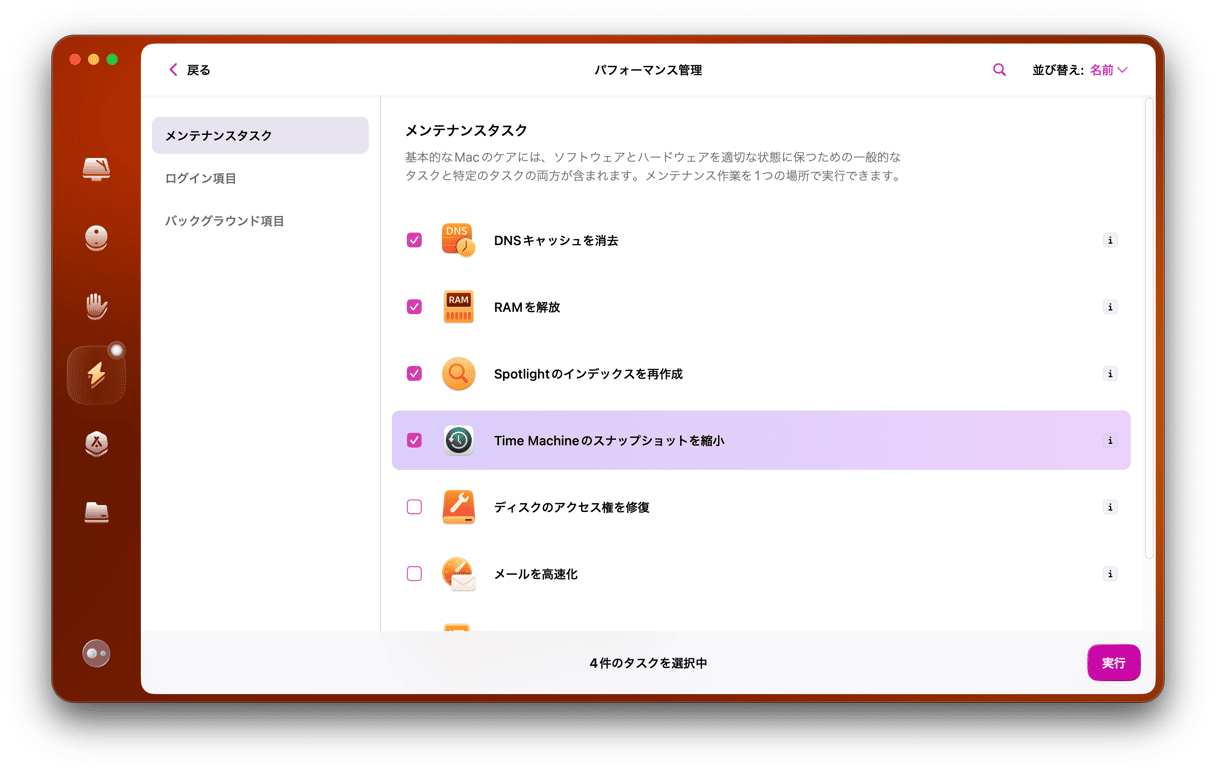Check メールを高速化 checkbox
The height and width of the screenshot is (771, 1216).
(414, 574)
